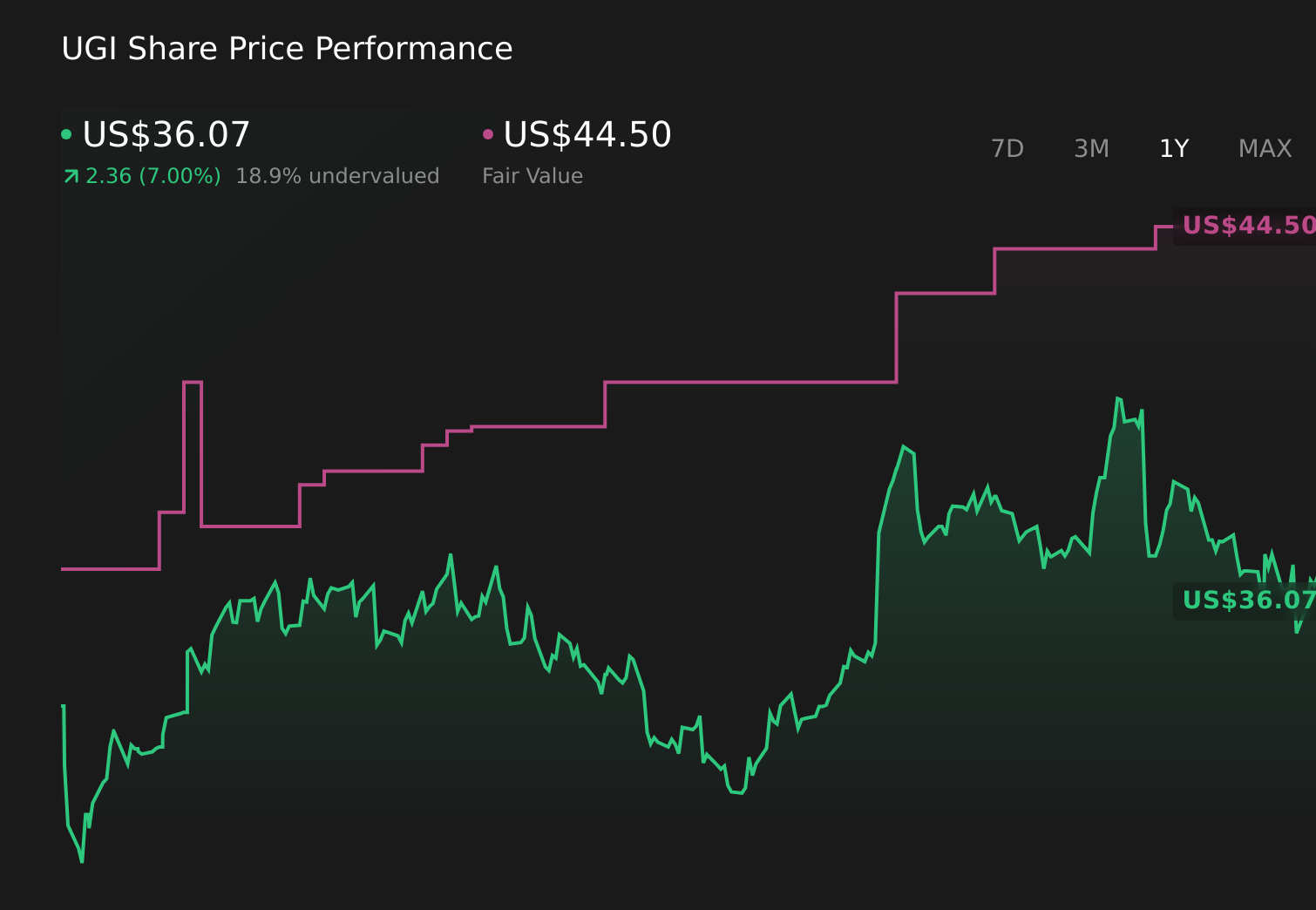Open Fair Value details via its label
Image resolution: width=1316 pixels, height=910 pixels.
(x=533, y=175)
